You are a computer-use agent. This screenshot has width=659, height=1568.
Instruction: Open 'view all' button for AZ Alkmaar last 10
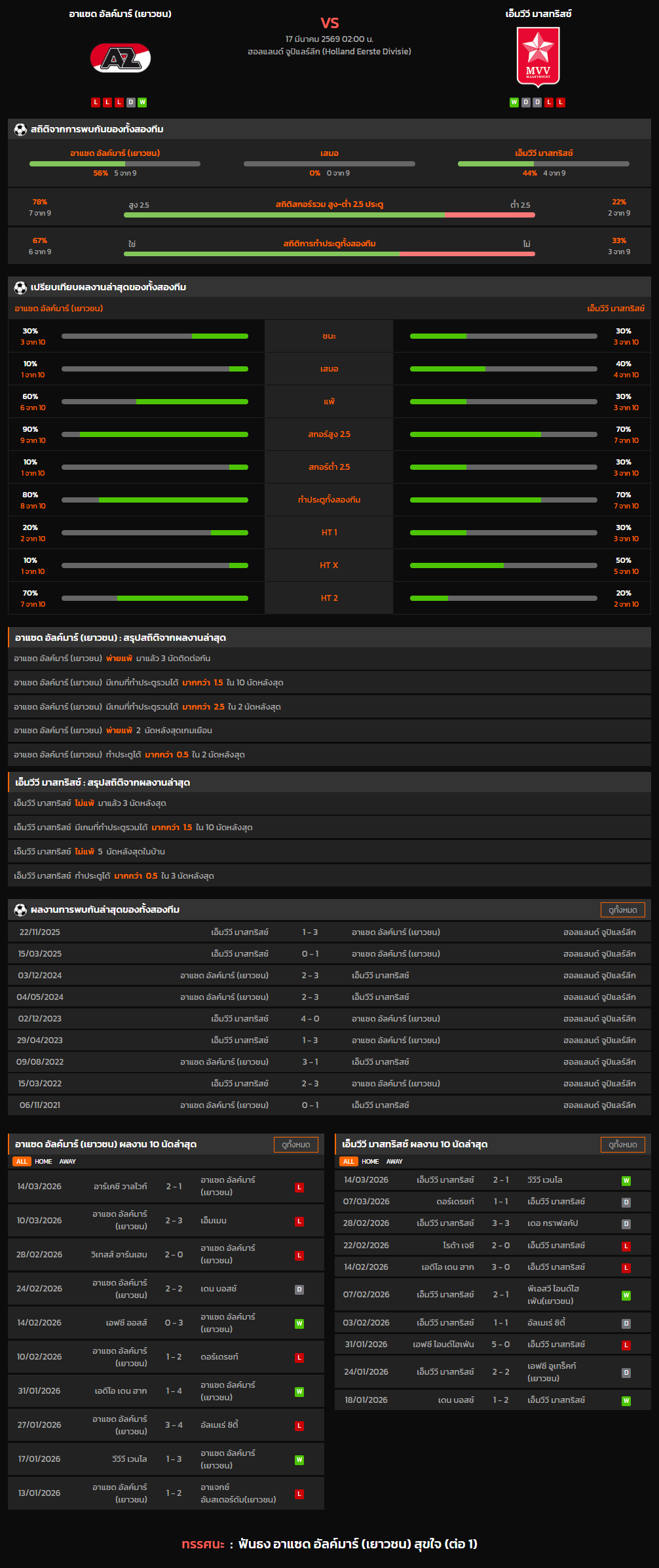click(x=295, y=1144)
